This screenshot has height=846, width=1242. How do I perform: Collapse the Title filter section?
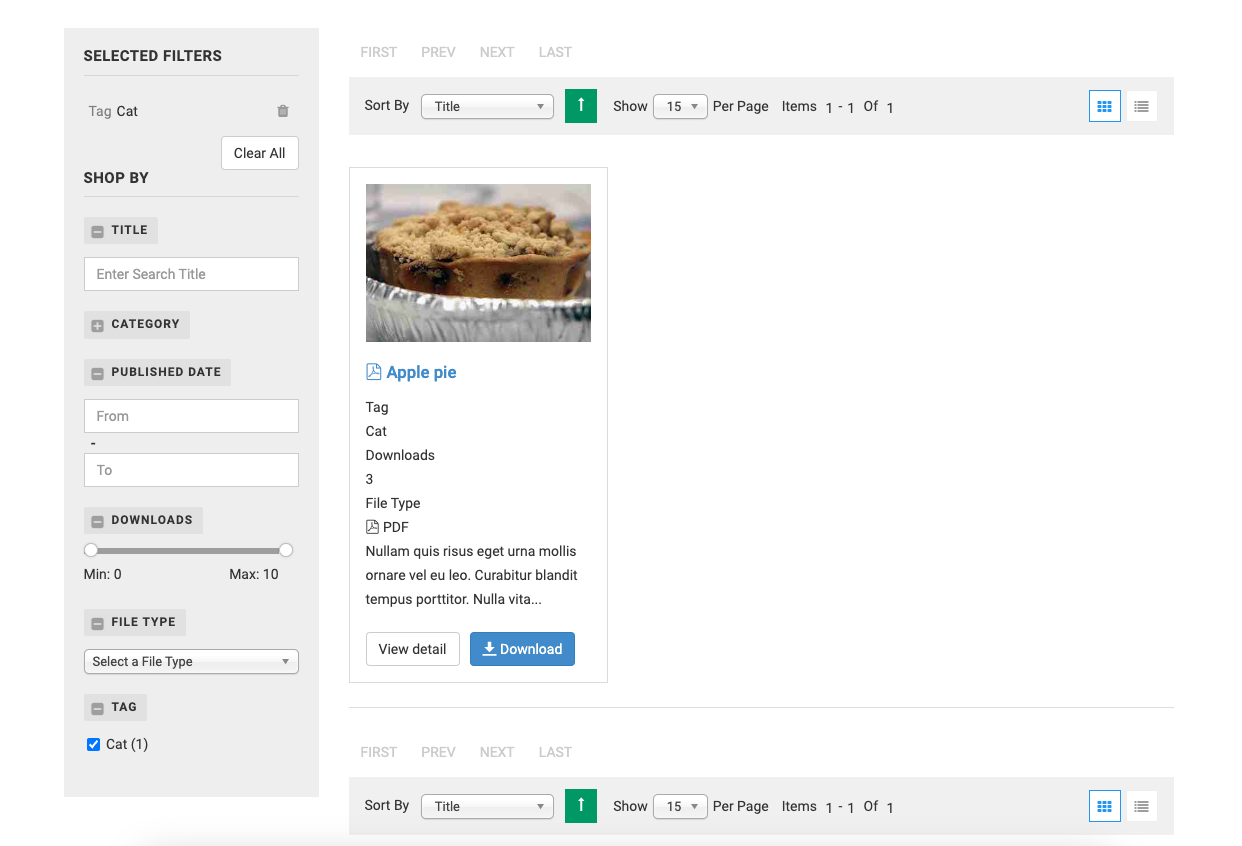(98, 231)
